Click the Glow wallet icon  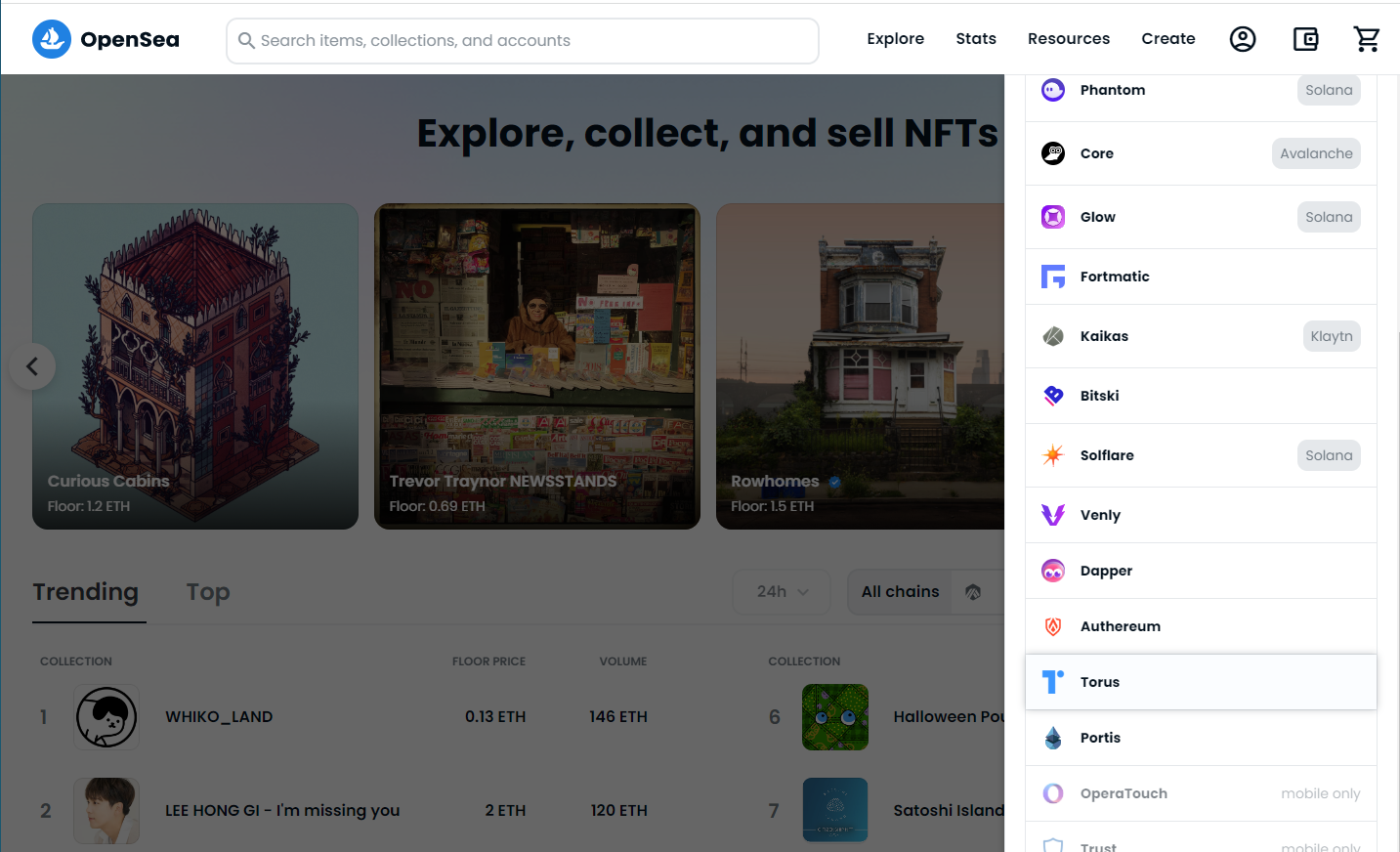click(x=1053, y=217)
